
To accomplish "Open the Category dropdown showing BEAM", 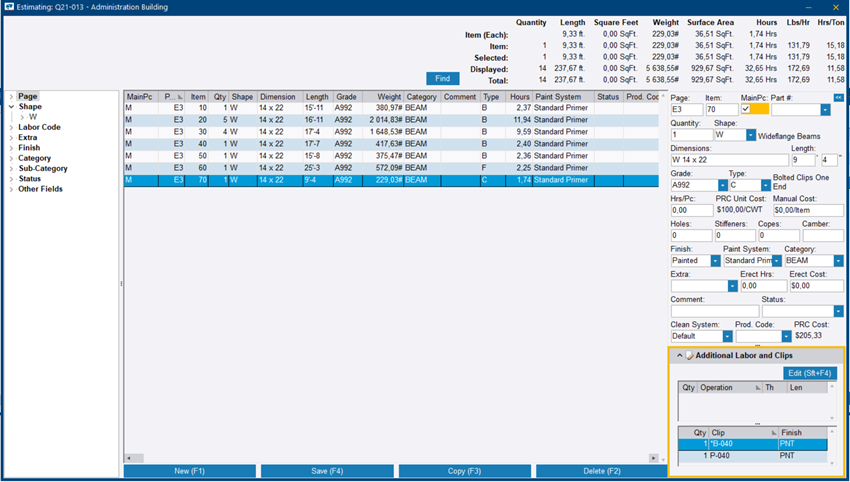I will click(839, 261).
